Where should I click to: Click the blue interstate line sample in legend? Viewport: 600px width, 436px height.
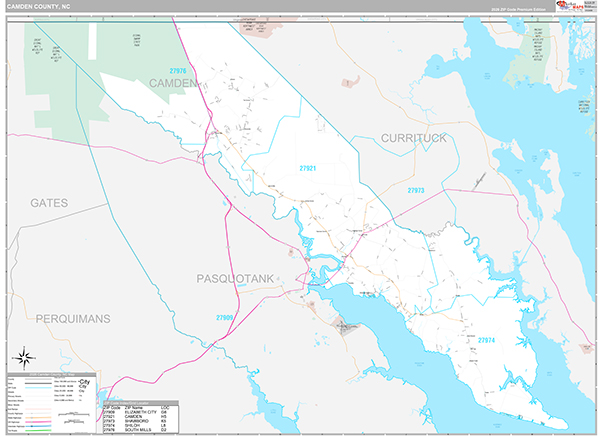pyautogui.click(x=38, y=426)
